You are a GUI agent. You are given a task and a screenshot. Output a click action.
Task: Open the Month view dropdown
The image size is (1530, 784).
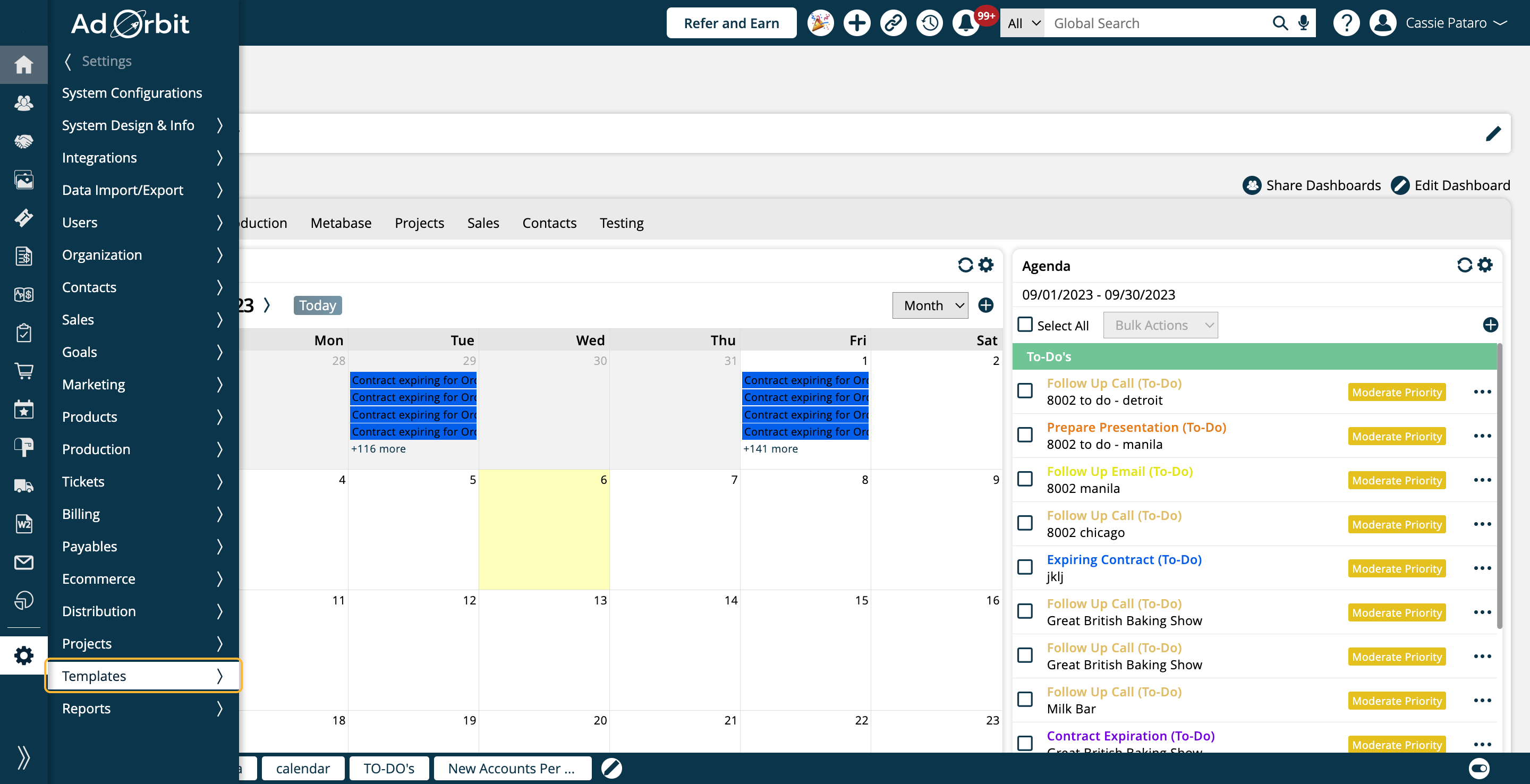tap(930, 305)
